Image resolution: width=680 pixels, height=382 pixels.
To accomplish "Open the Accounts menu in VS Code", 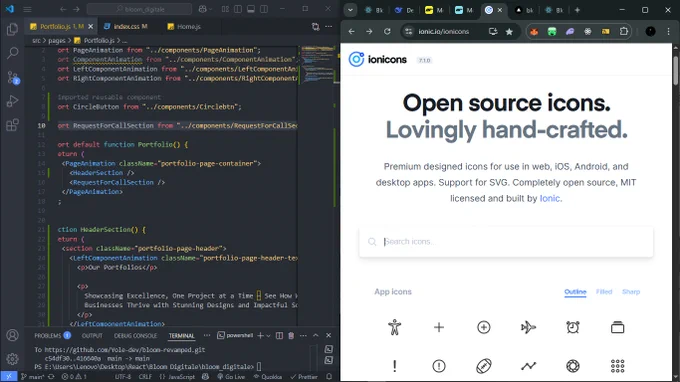I will pyautogui.click(x=12, y=335).
